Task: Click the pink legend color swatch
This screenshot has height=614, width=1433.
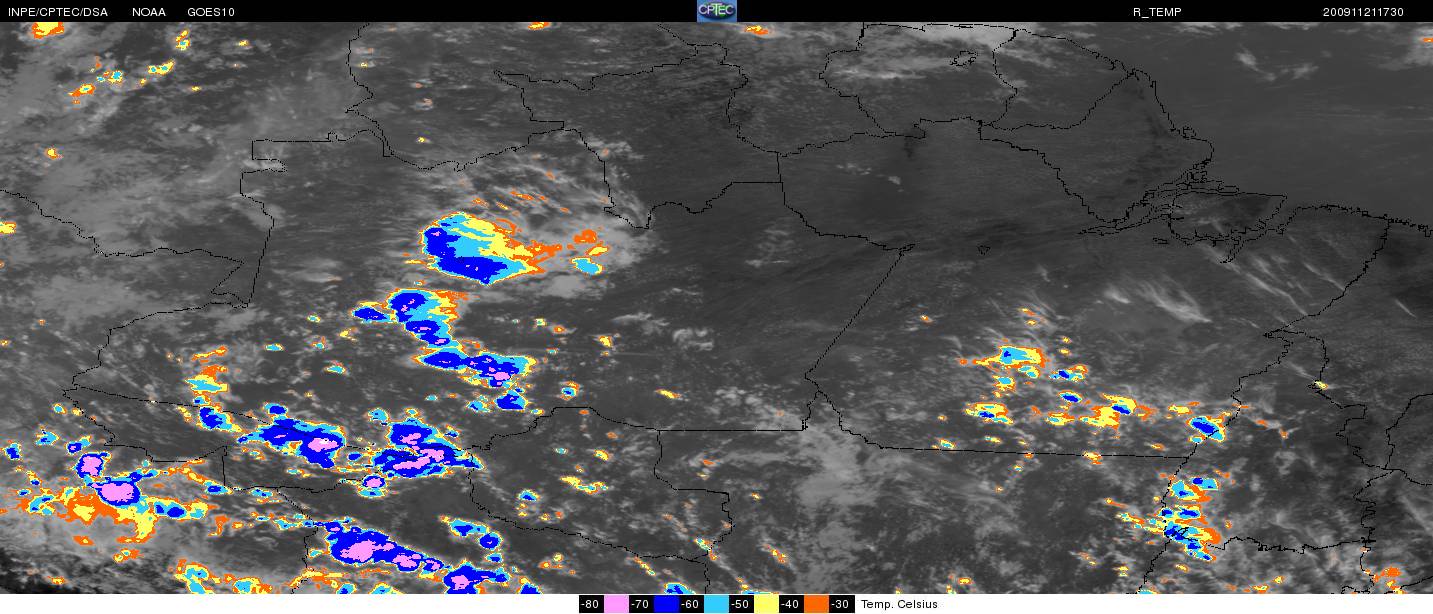Action: coord(616,604)
